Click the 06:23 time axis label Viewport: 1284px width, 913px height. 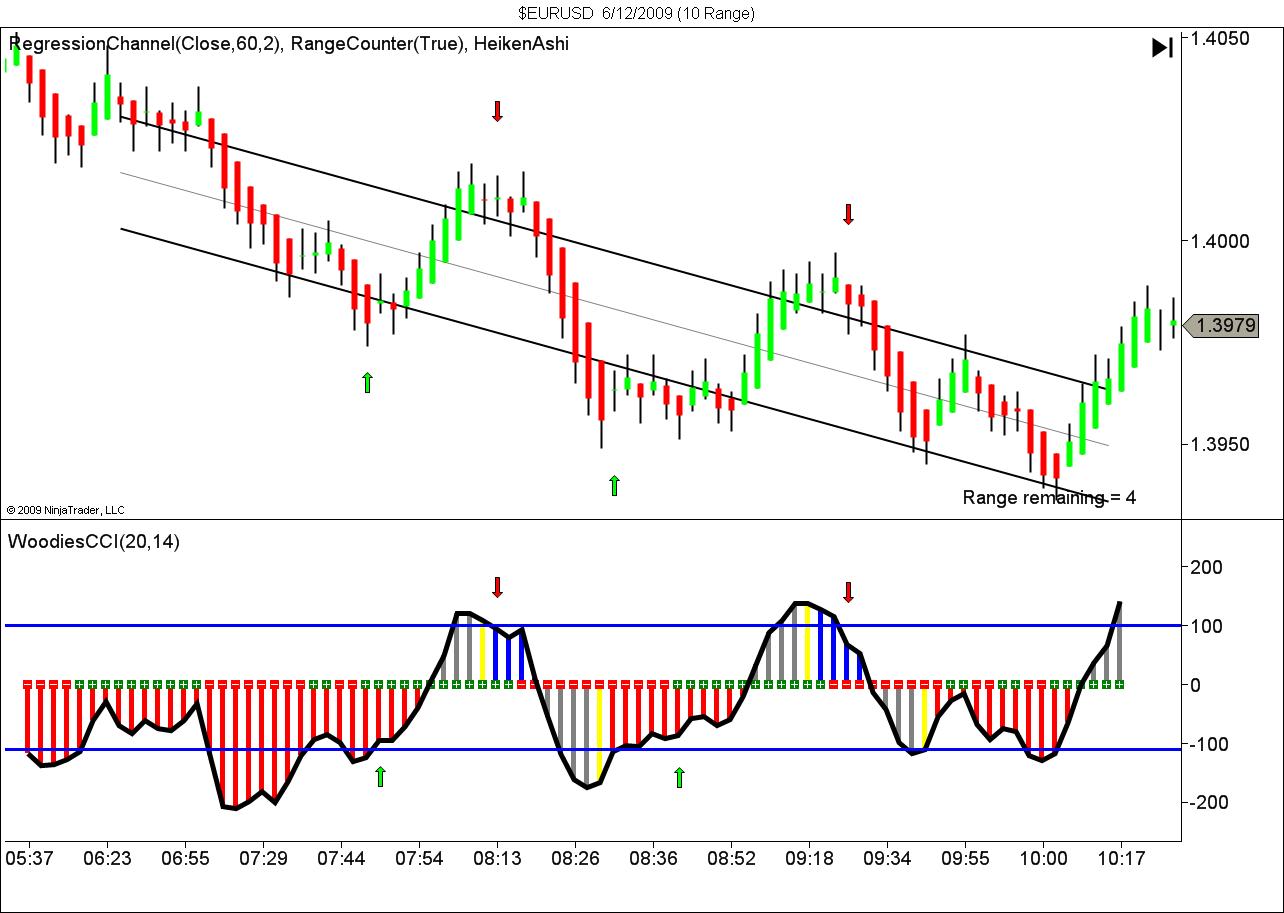(106, 858)
